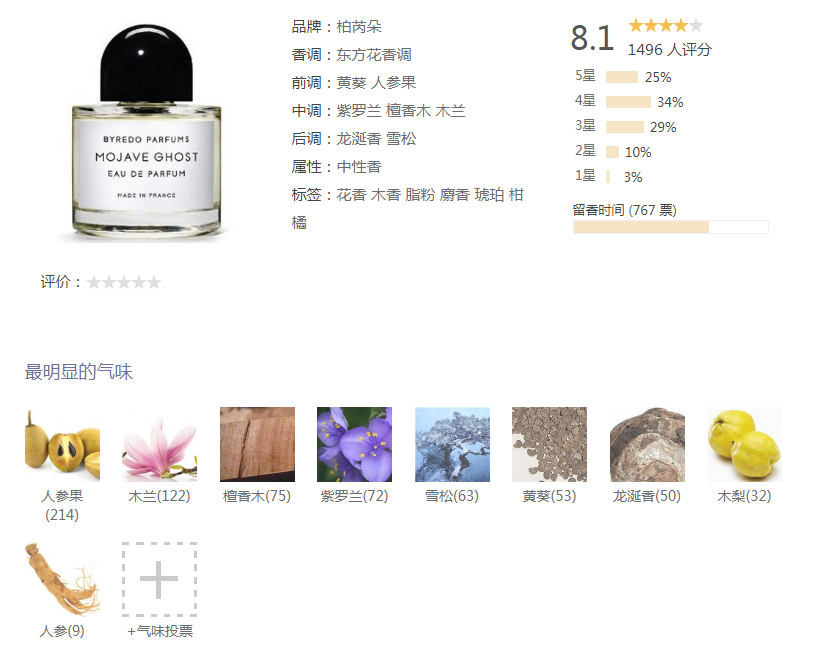Open the 龙涎香 base note link

tap(359, 139)
